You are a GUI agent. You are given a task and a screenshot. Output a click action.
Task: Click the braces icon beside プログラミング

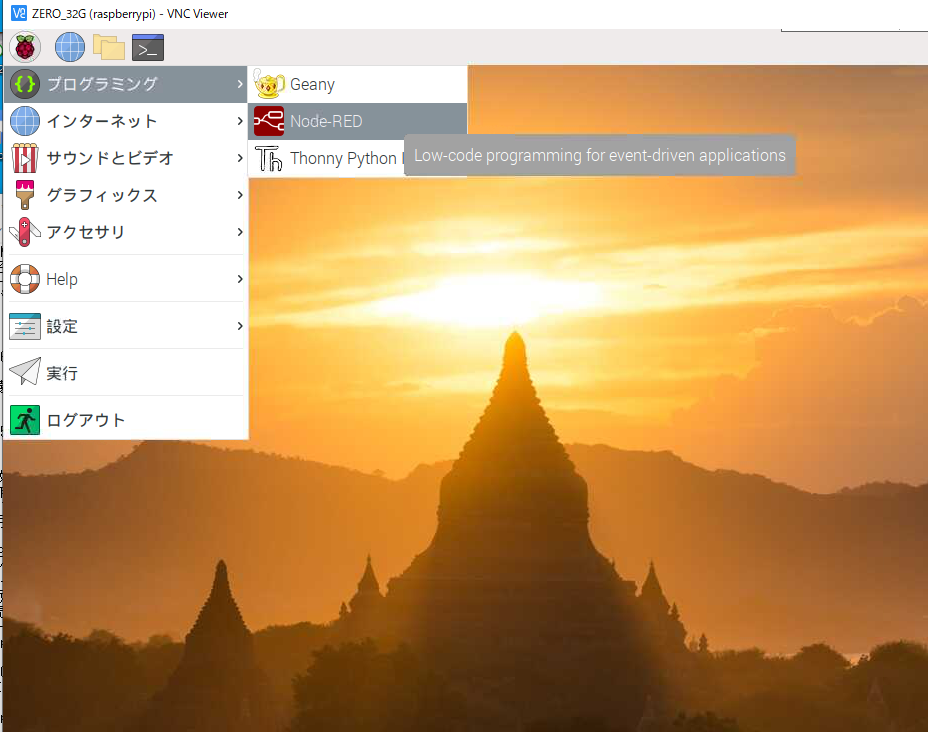point(24,84)
